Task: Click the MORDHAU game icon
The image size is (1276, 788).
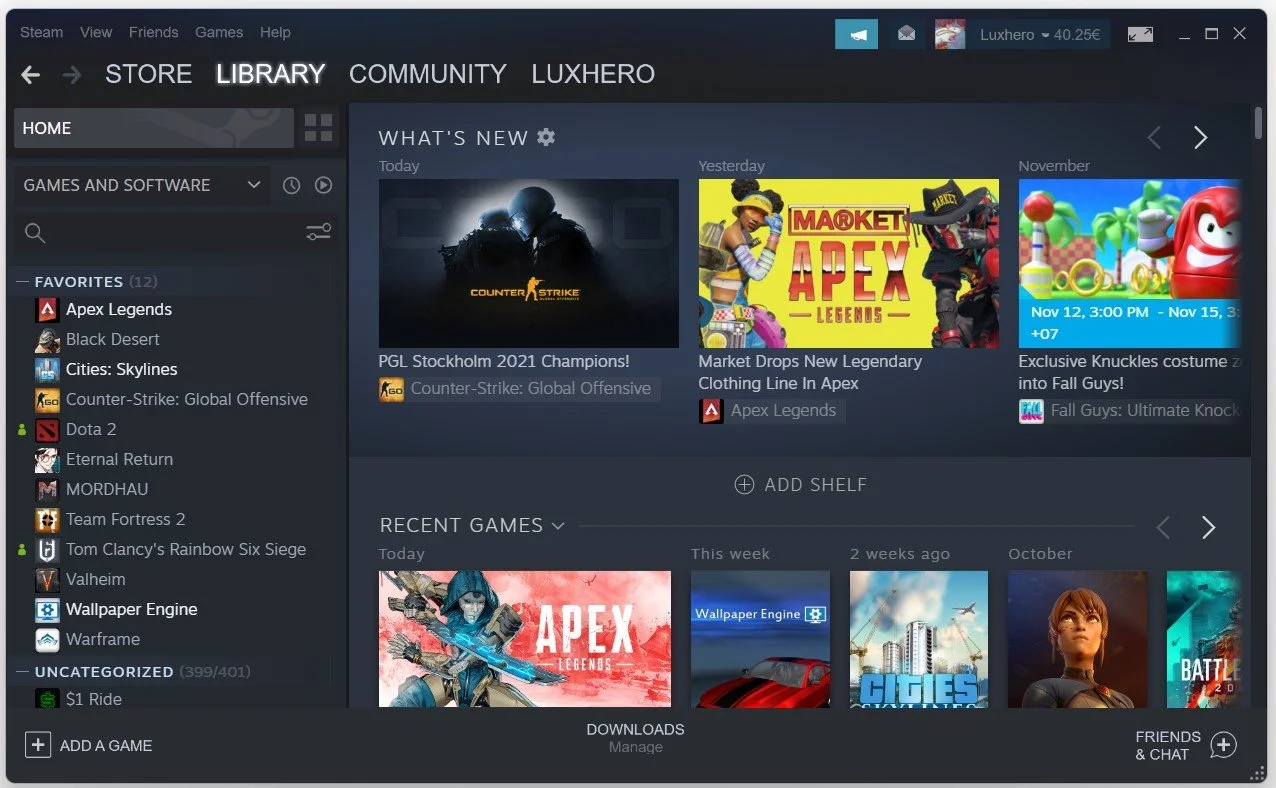Action: click(47, 490)
